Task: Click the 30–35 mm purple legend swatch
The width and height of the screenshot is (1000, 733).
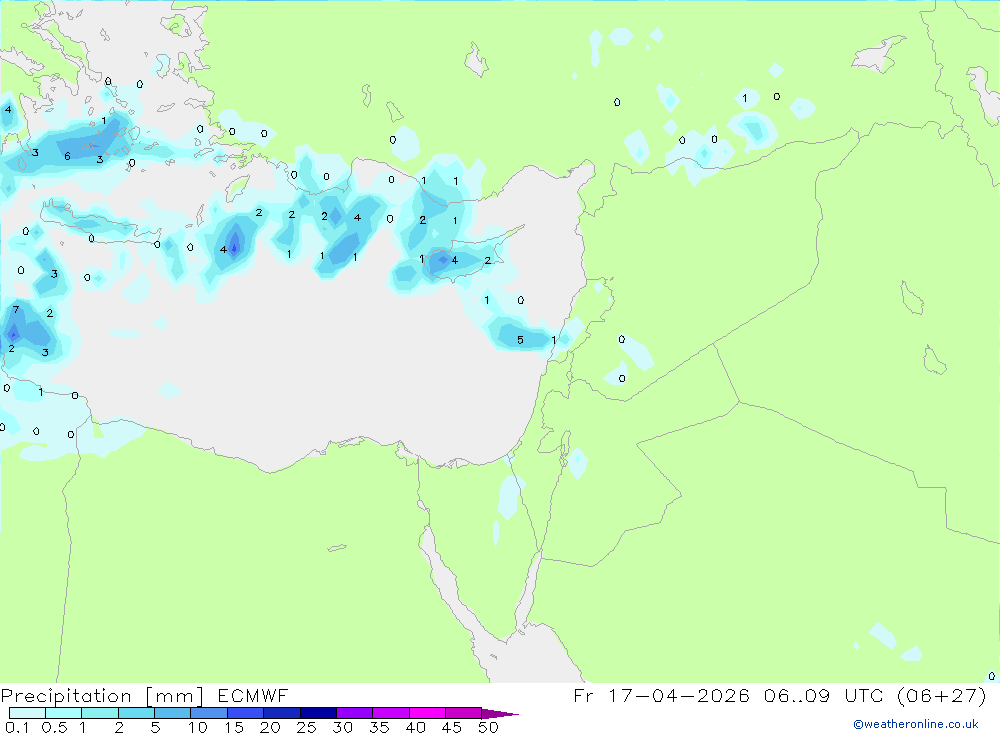Action: (354, 713)
